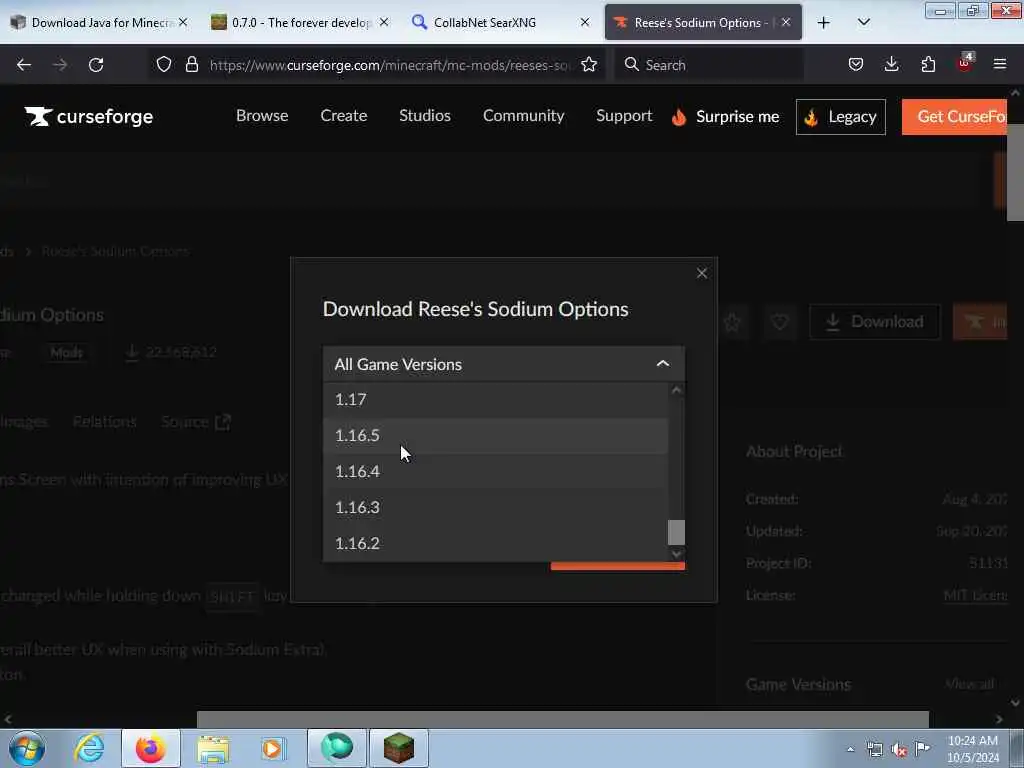Click the page horizontal scrollbar

(x=562, y=719)
